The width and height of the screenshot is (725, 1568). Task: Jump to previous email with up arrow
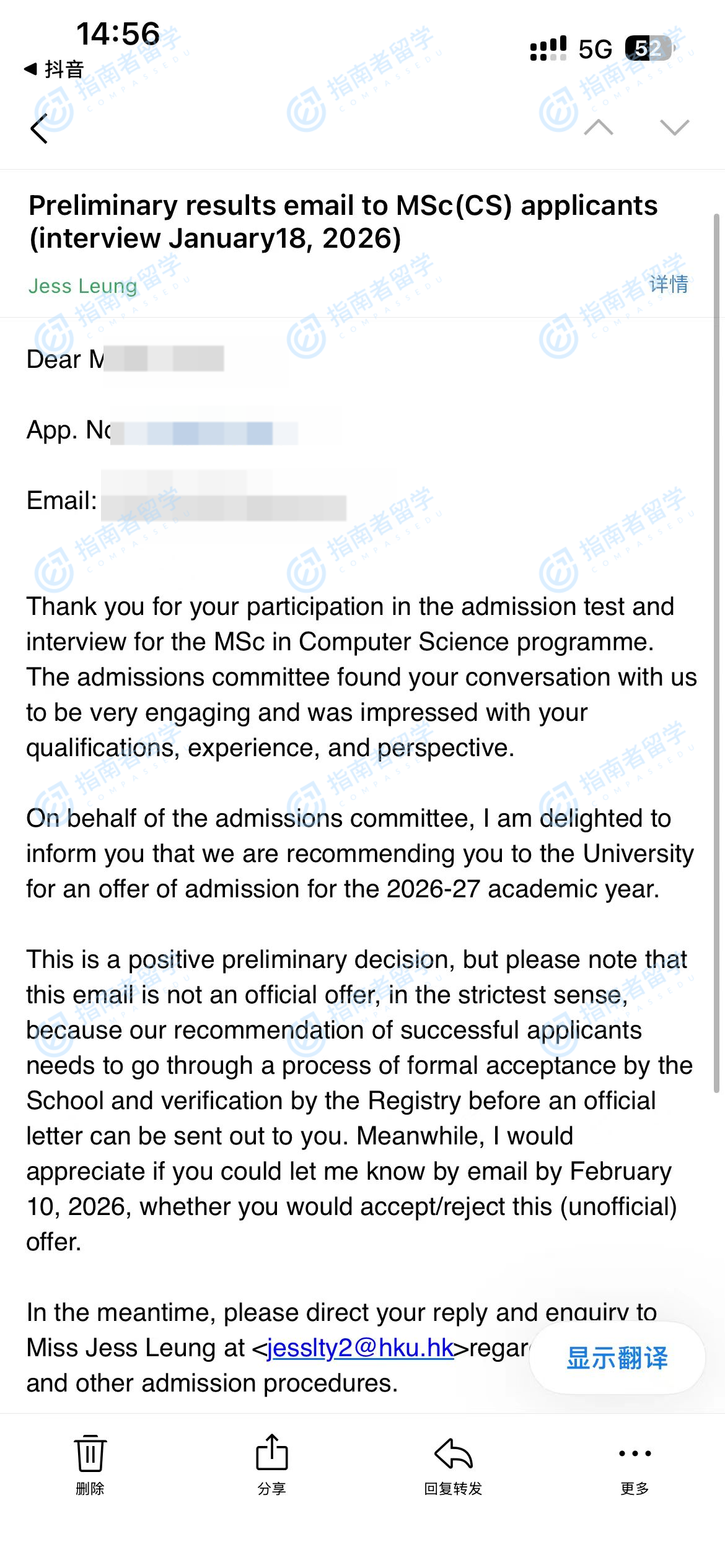599,127
